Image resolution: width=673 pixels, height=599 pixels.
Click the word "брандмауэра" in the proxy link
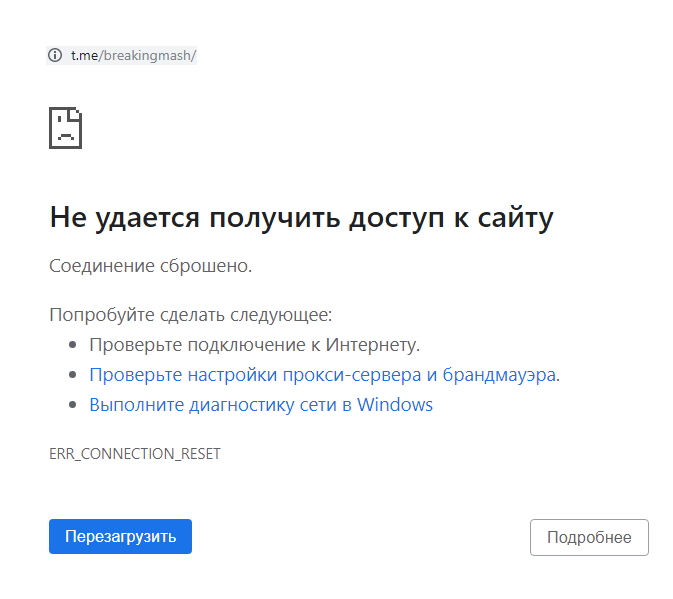tap(500, 375)
